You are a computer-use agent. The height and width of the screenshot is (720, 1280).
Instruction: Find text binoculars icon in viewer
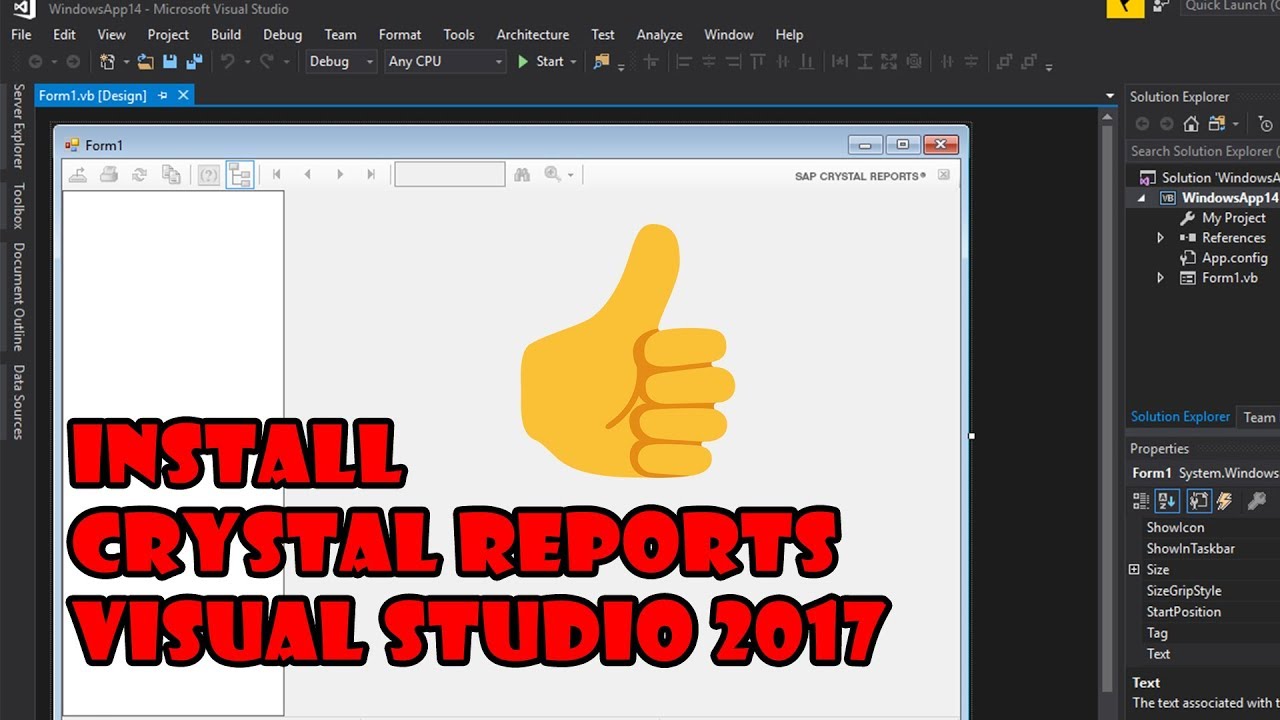click(521, 175)
